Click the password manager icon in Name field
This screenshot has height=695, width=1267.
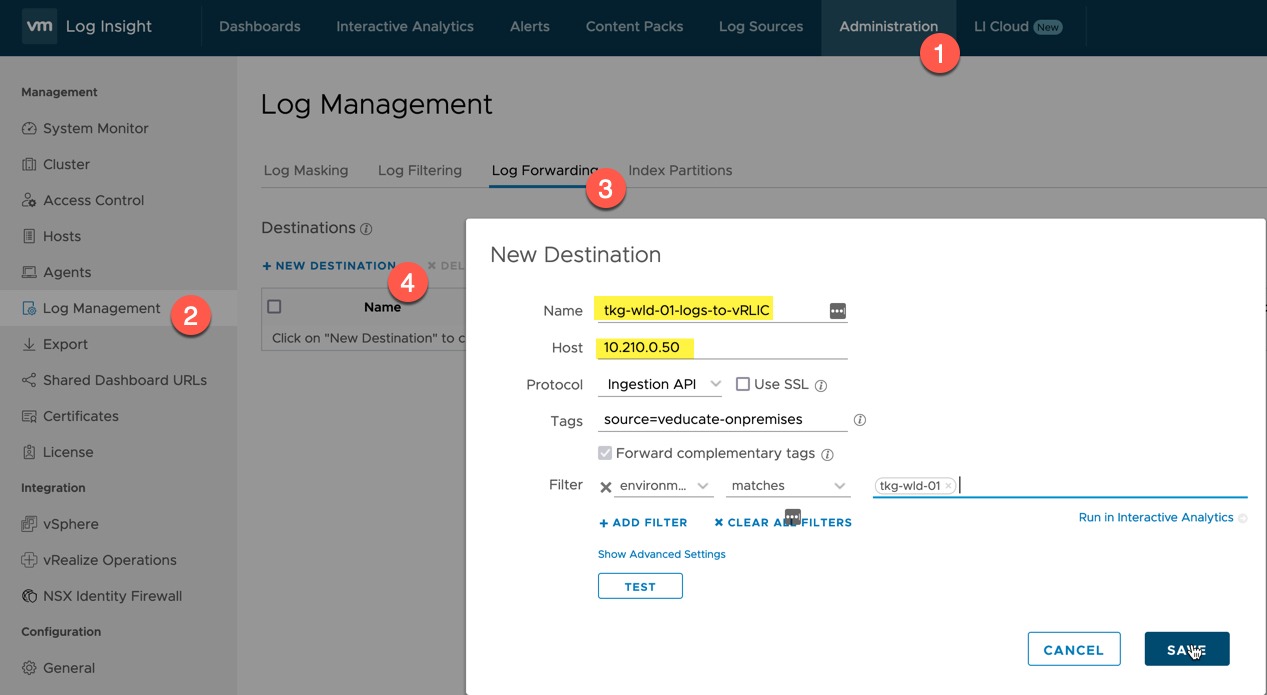click(x=838, y=311)
